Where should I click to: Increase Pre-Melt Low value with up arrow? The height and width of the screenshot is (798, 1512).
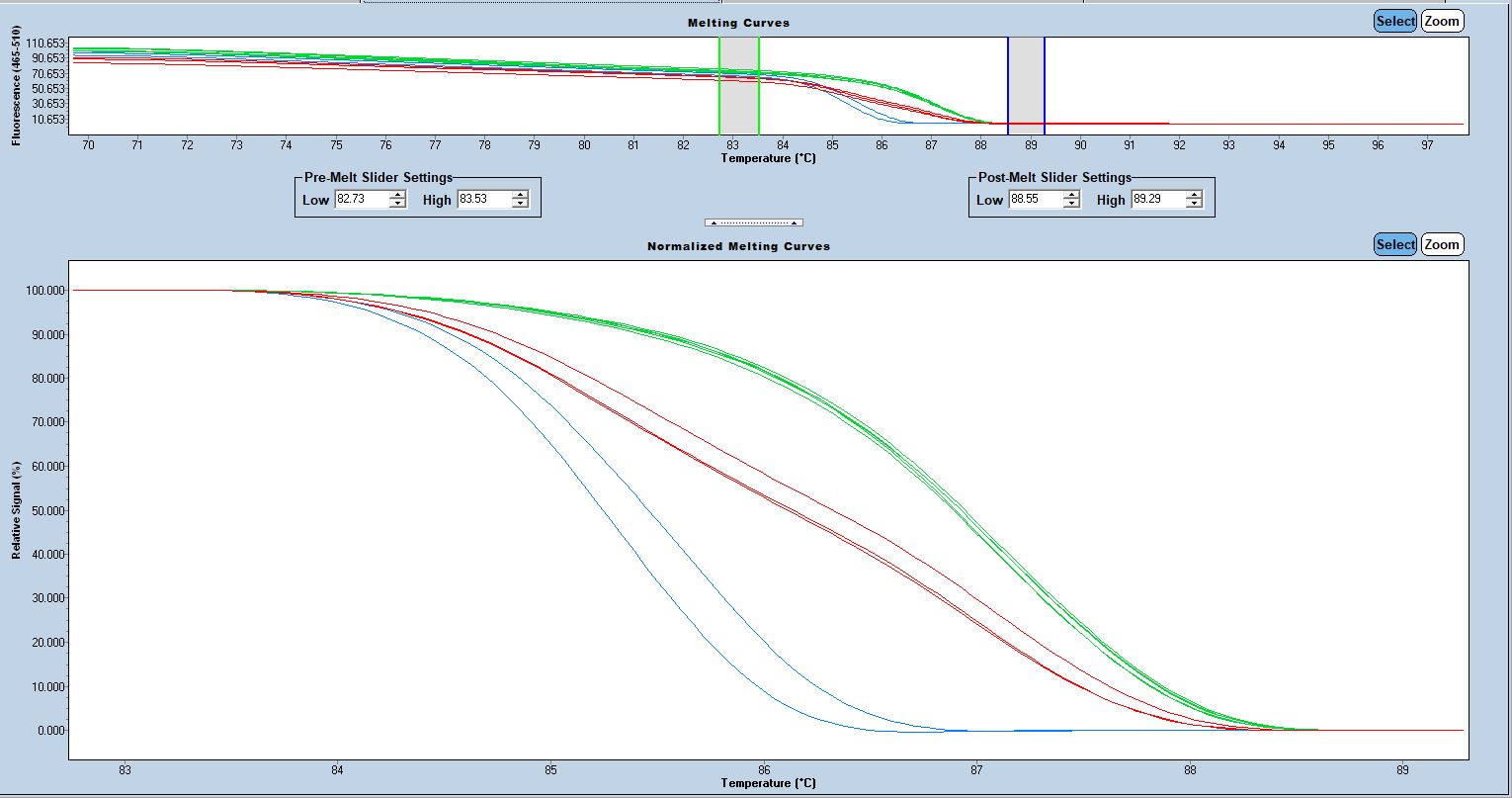coord(397,196)
